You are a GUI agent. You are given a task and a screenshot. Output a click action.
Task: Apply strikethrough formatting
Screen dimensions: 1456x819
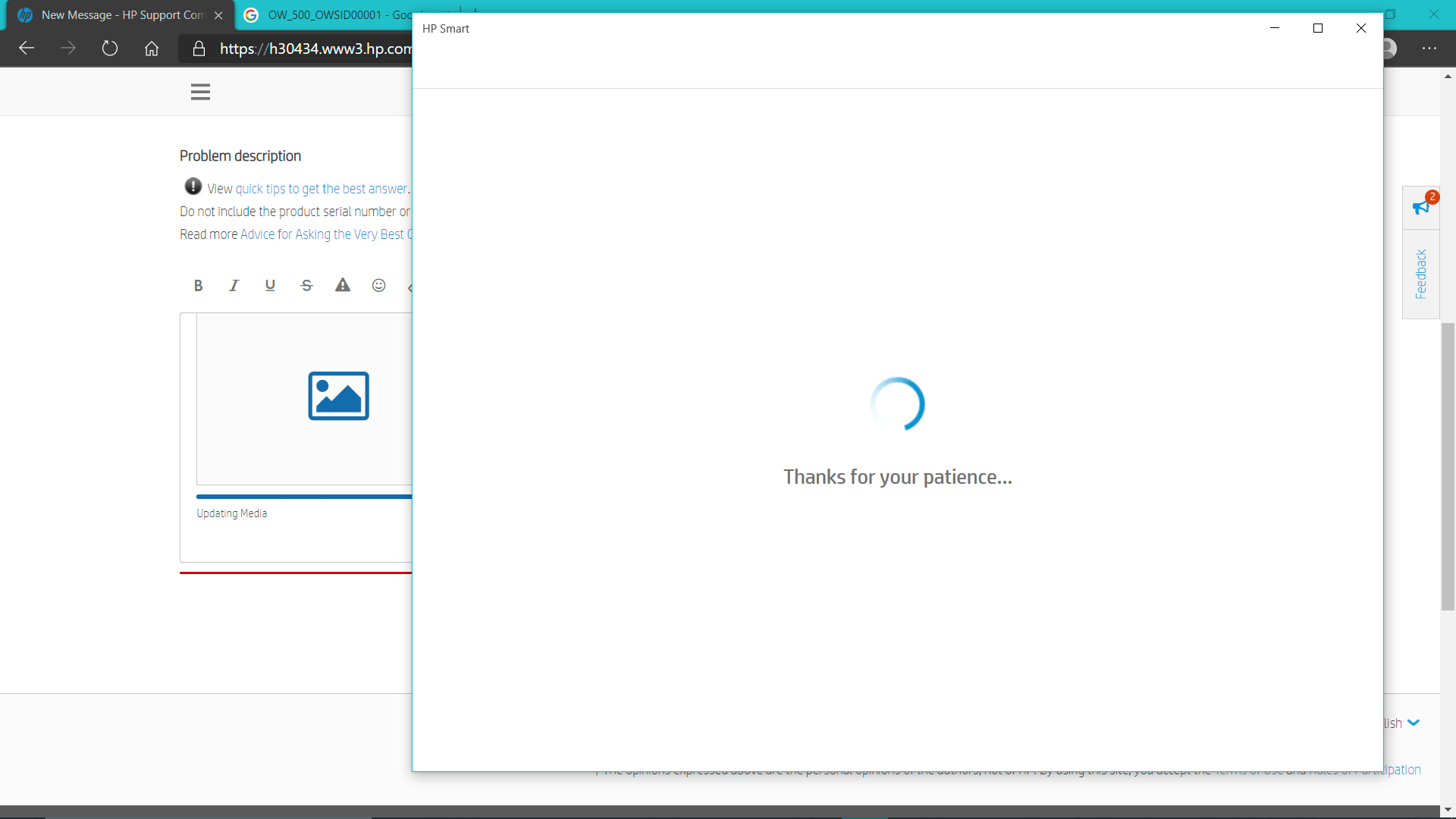[x=306, y=285]
